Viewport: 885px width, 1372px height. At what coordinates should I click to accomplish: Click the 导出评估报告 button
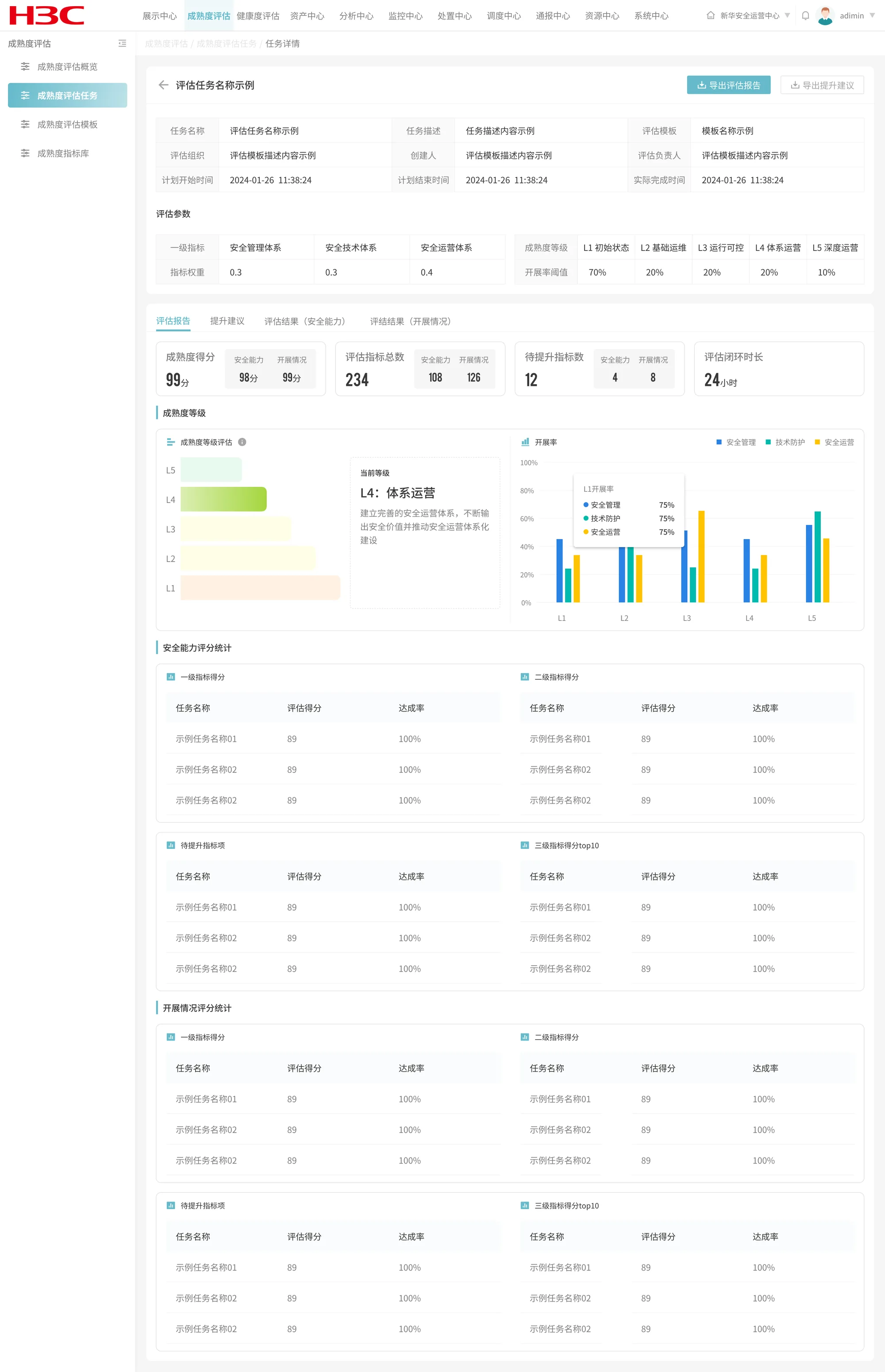click(729, 85)
